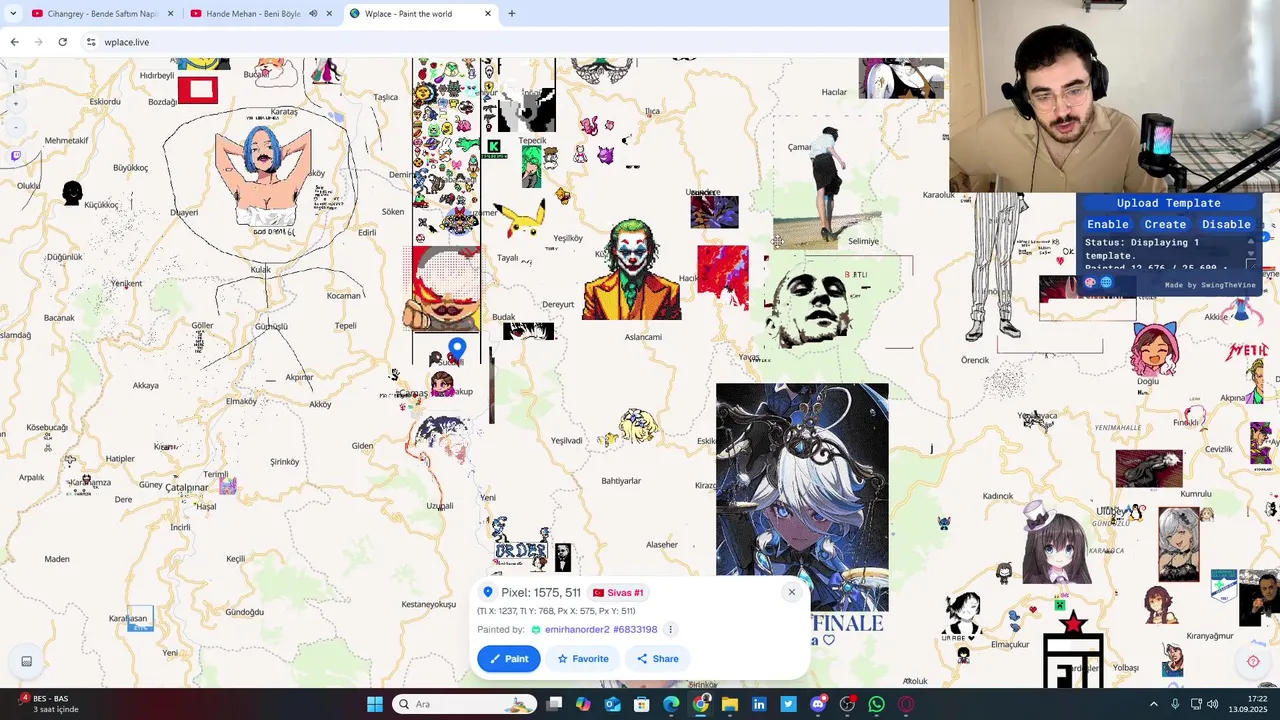Disable the template overlay
The width and height of the screenshot is (1280, 720).
pos(1226,224)
